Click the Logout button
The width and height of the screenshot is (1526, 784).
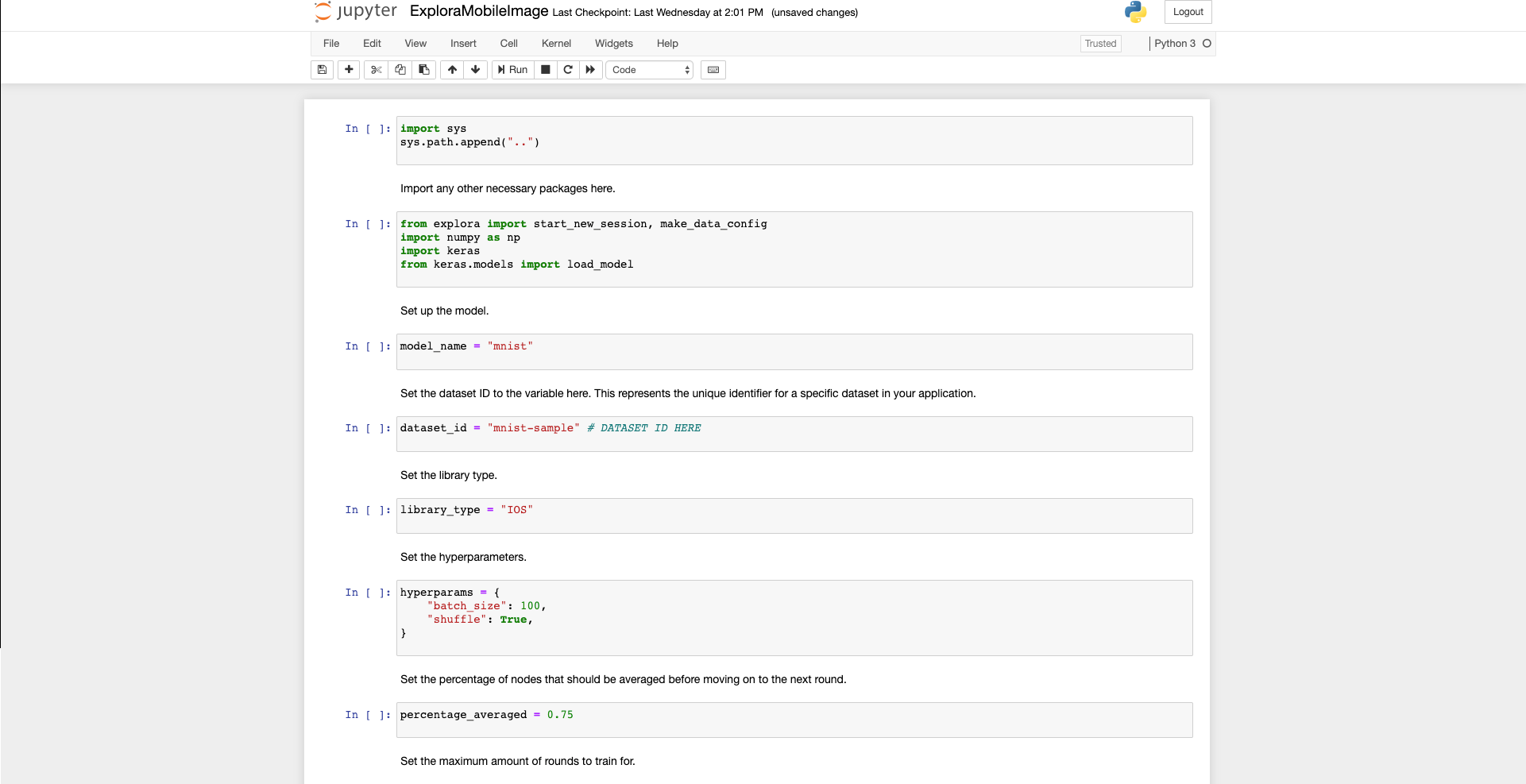(x=1188, y=12)
